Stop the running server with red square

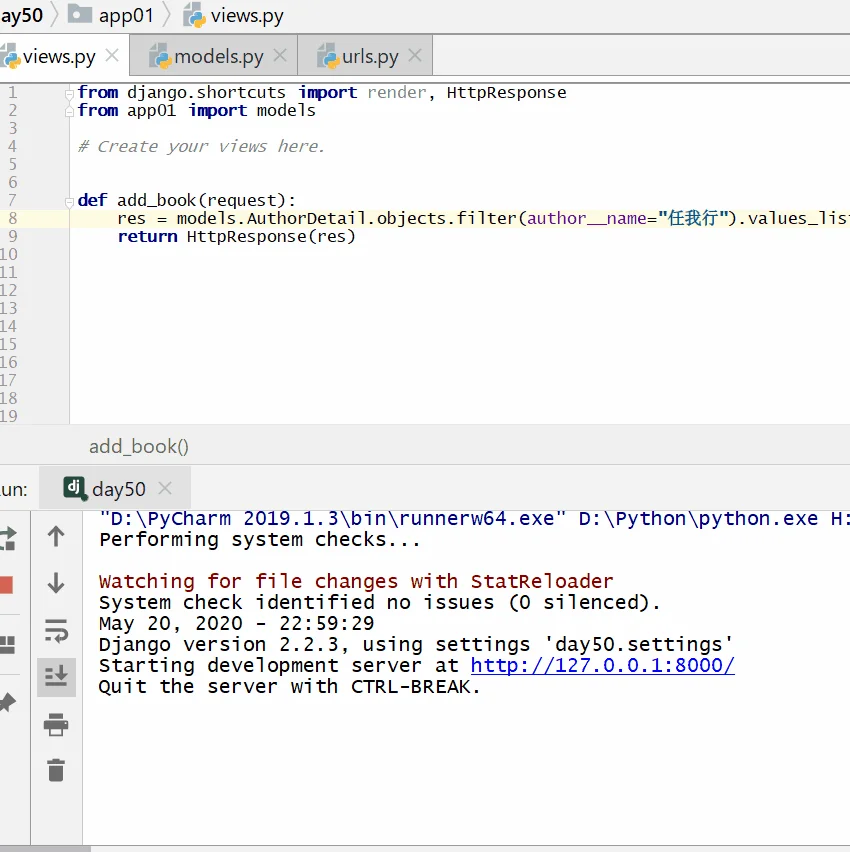click(x=7, y=585)
